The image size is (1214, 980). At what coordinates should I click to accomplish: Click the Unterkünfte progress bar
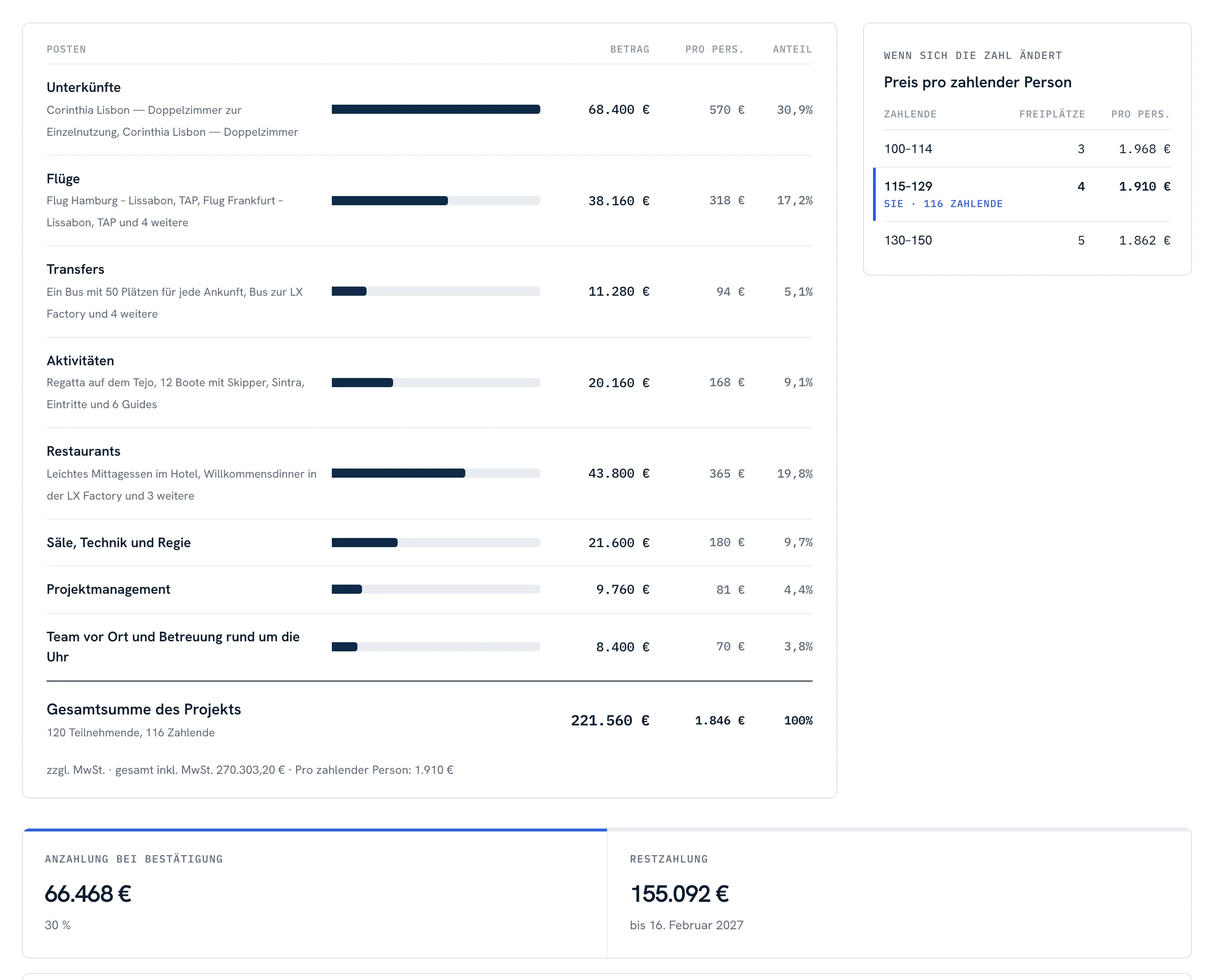(x=435, y=110)
